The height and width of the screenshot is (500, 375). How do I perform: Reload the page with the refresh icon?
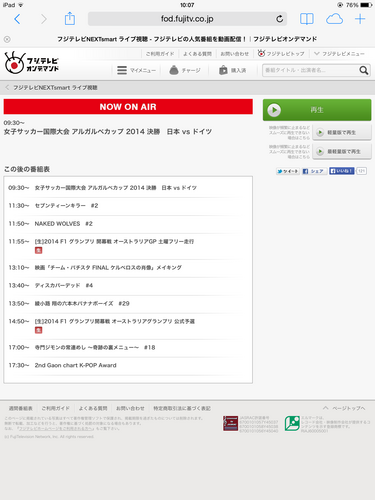pyautogui.click(x=280, y=19)
